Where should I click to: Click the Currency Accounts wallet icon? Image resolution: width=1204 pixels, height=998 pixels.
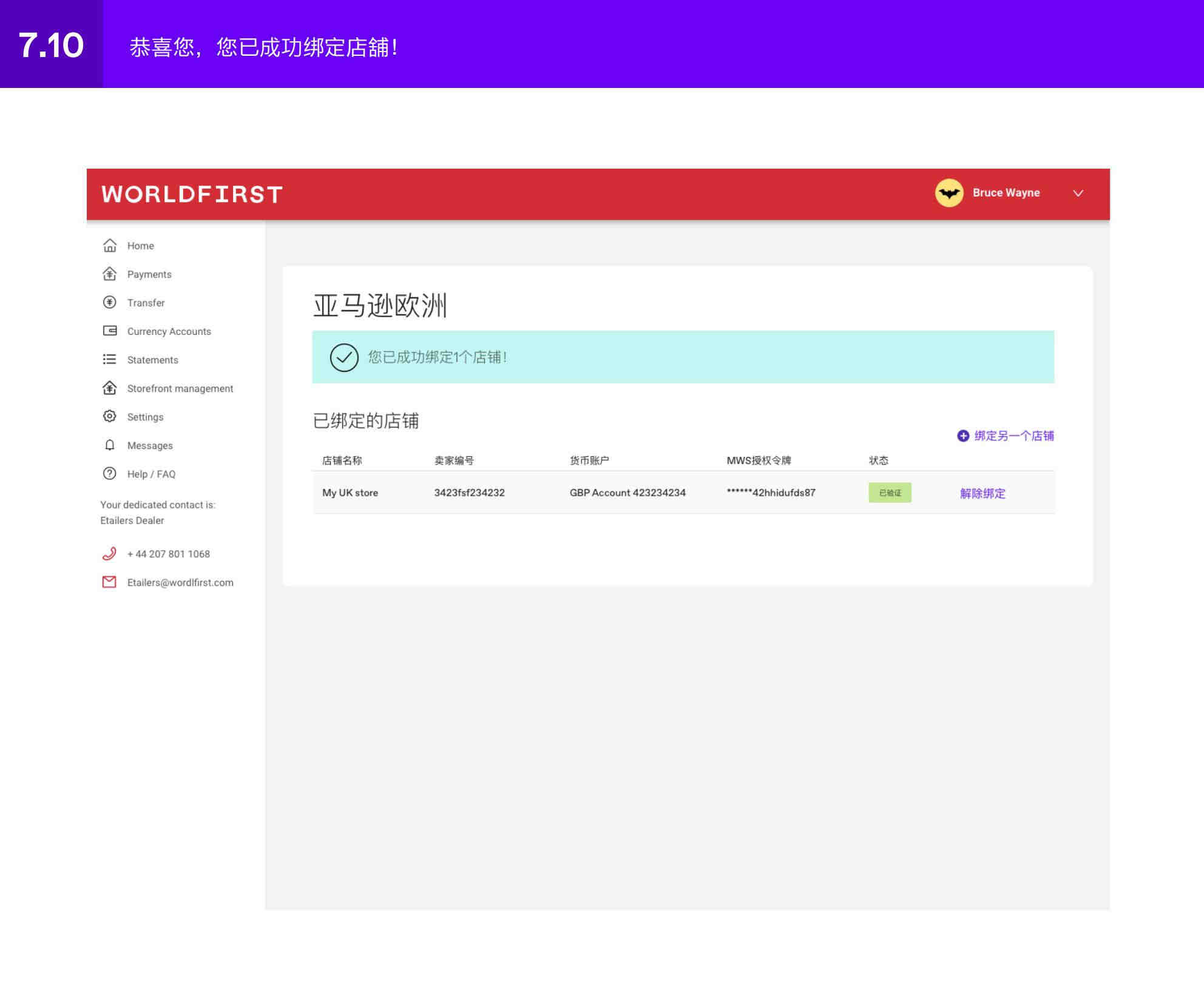click(x=109, y=331)
